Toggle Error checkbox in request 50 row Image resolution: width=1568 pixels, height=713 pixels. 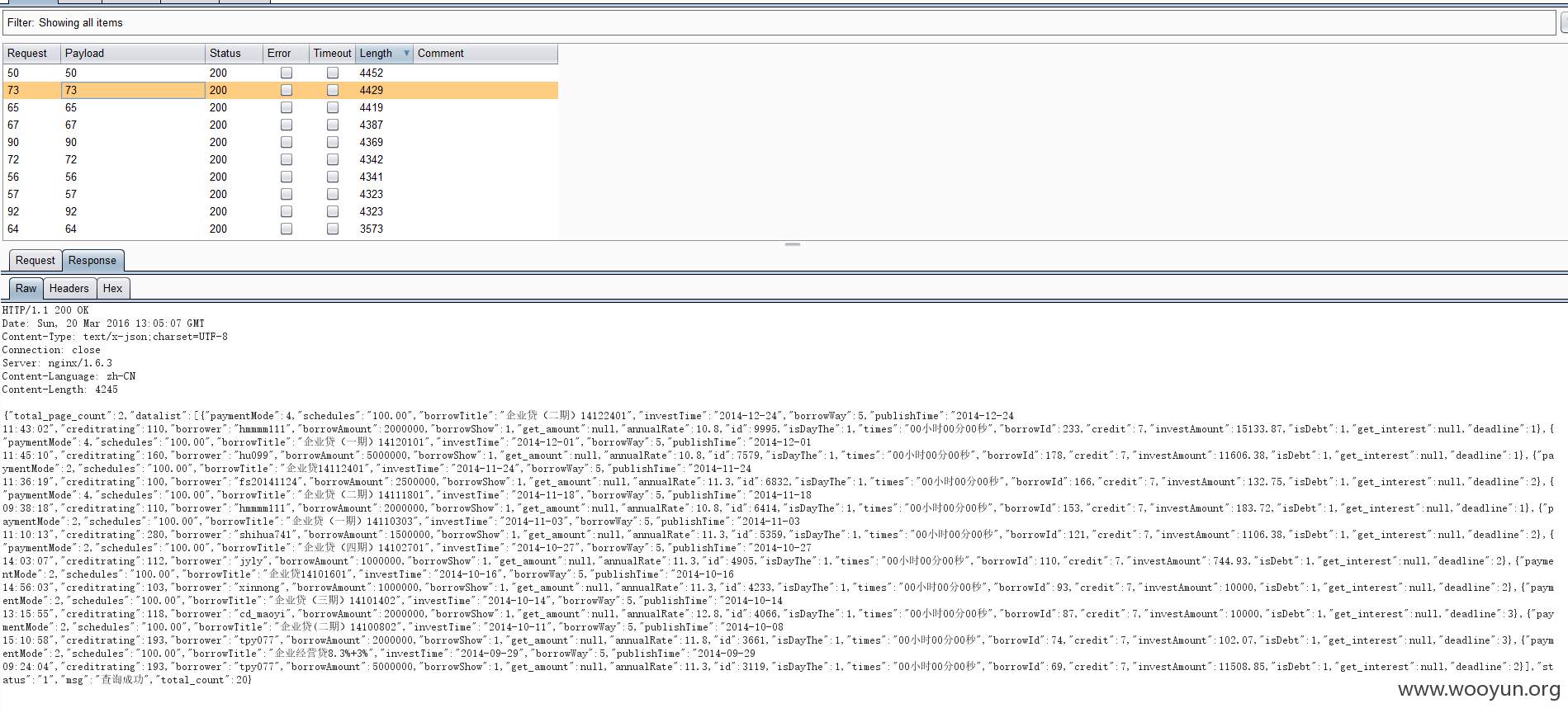[287, 73]
